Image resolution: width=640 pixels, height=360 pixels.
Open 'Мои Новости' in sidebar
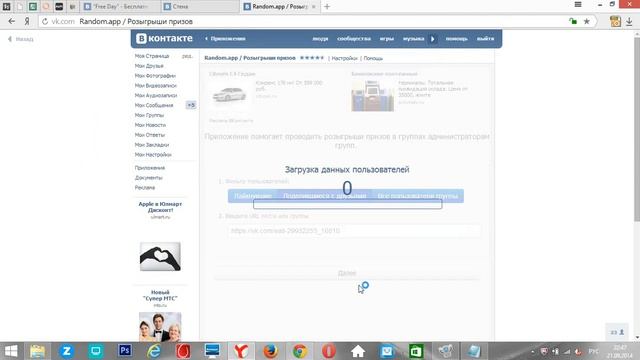tap(150, 125)
